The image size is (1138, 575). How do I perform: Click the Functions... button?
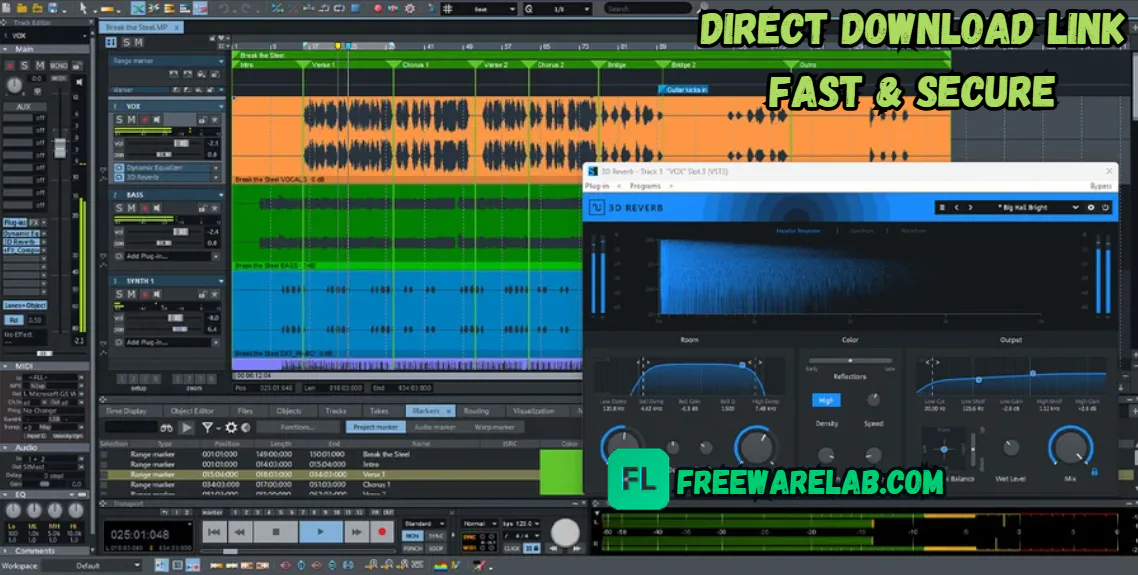298,428
